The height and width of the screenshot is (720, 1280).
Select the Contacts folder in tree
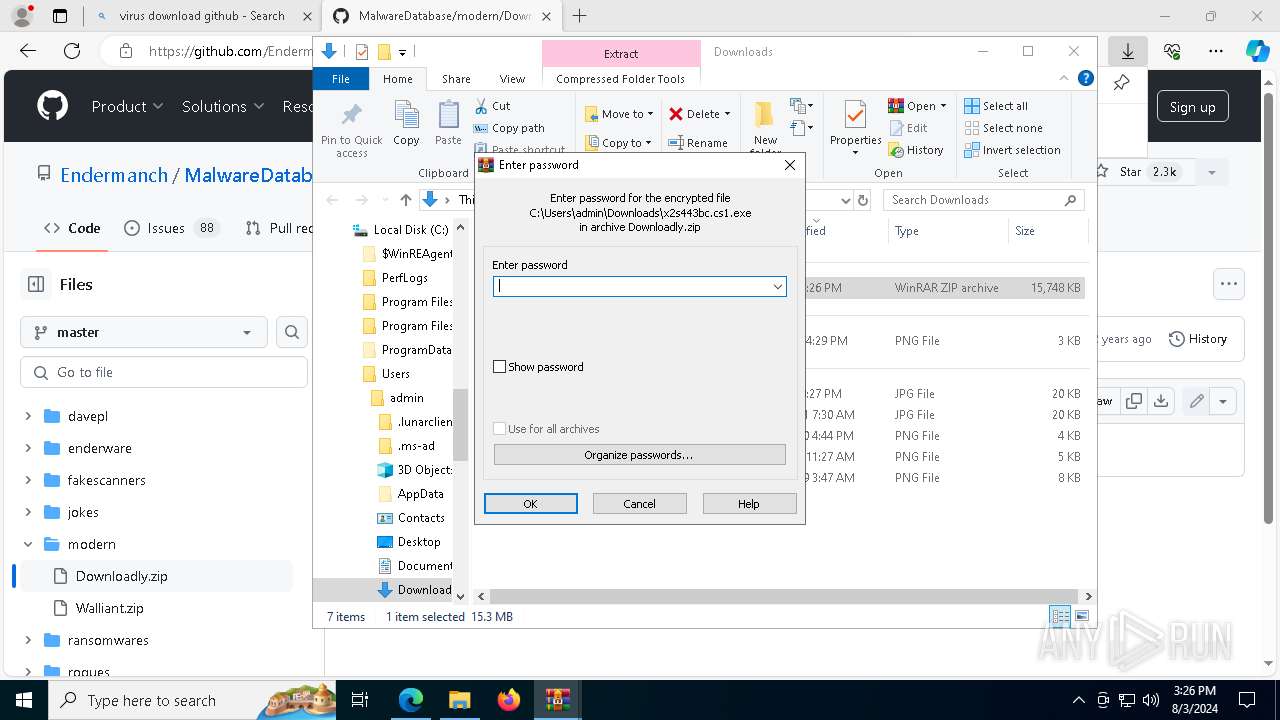421,518
